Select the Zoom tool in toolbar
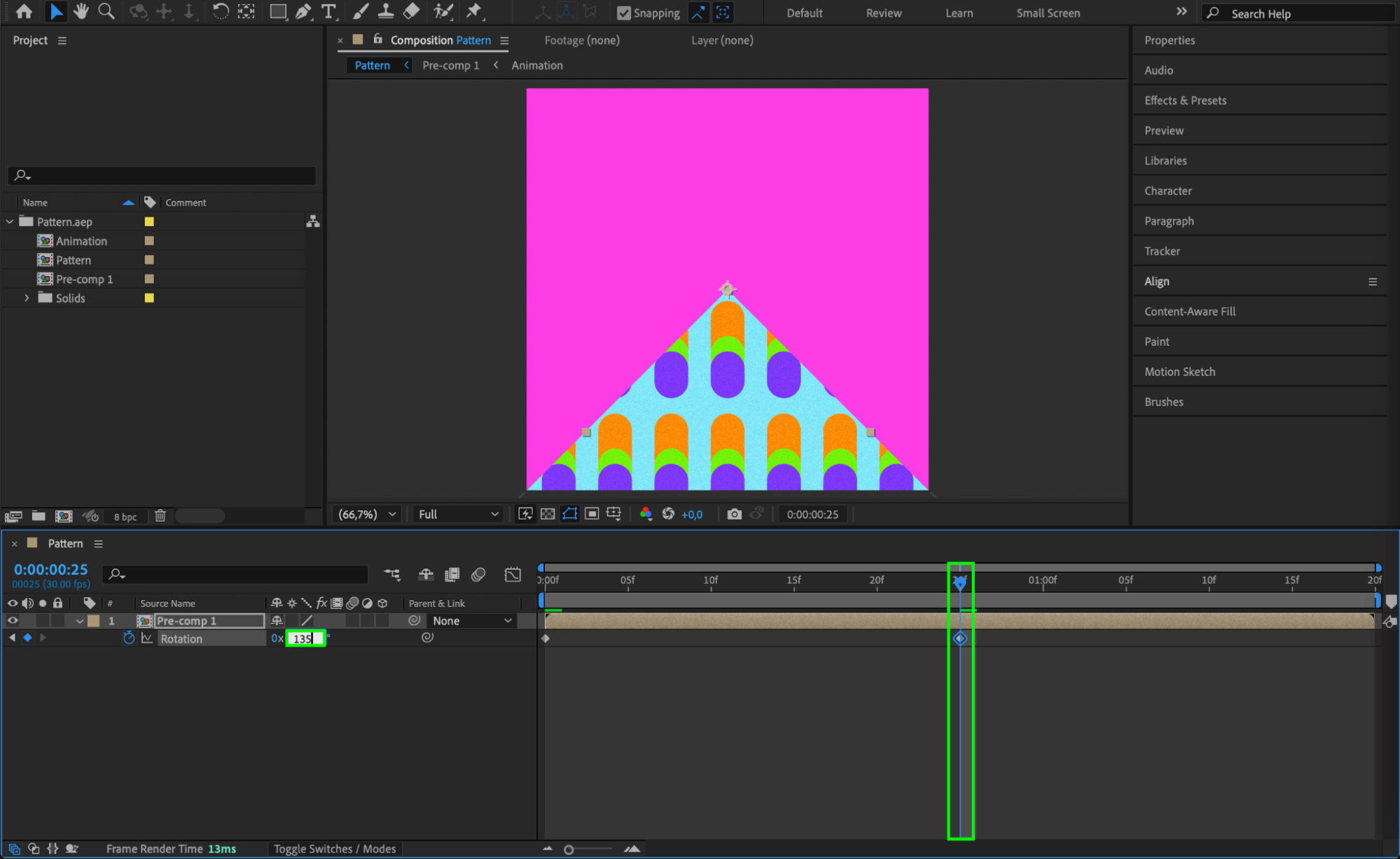1400x859 pixels. 106,11
